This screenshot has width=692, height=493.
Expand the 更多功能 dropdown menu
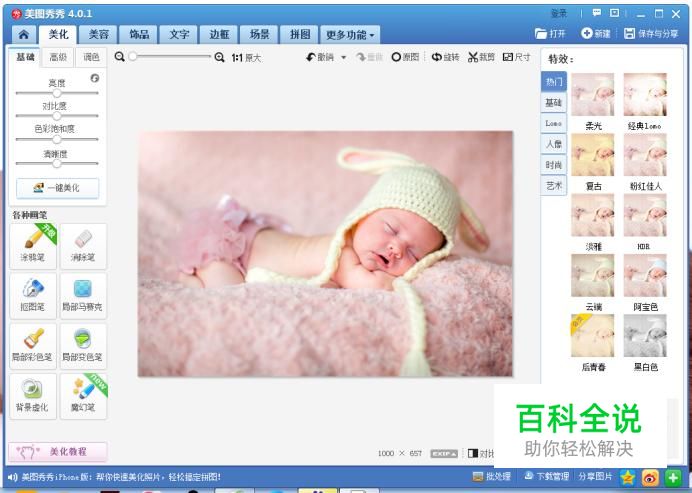[x=350, y=34]
